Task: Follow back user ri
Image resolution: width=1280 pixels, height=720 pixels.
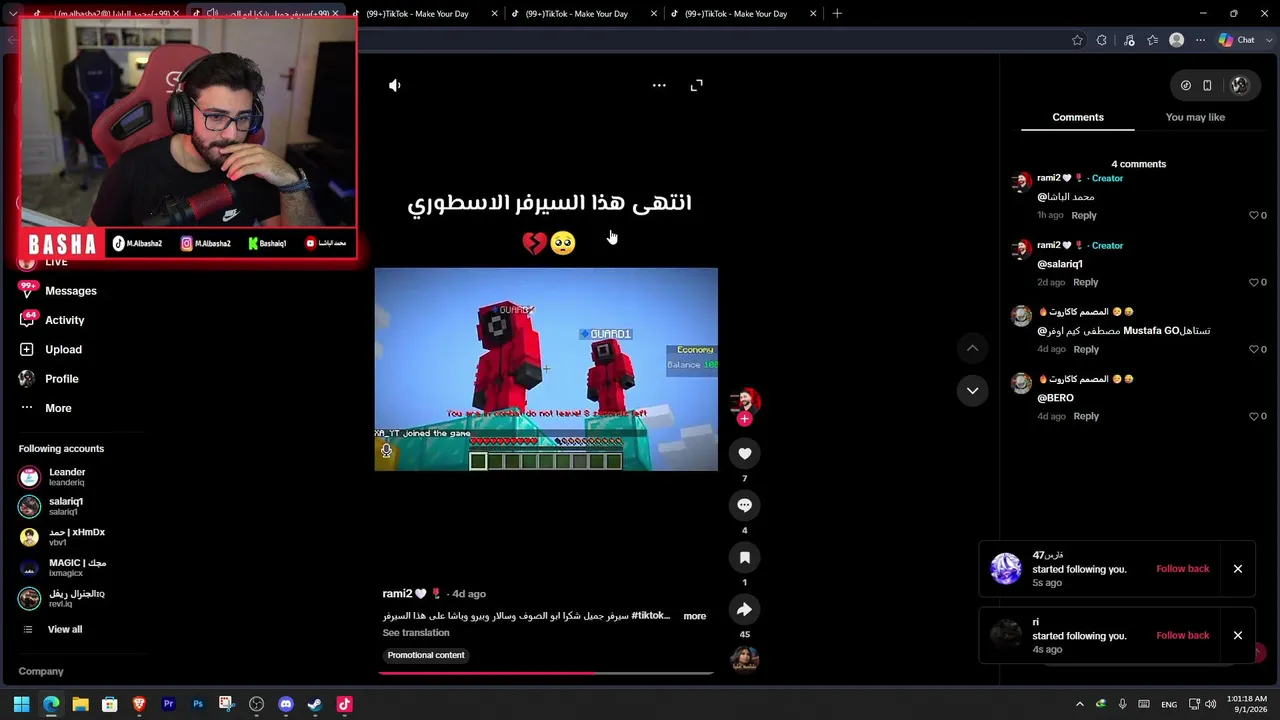Action: point(1183,636)
